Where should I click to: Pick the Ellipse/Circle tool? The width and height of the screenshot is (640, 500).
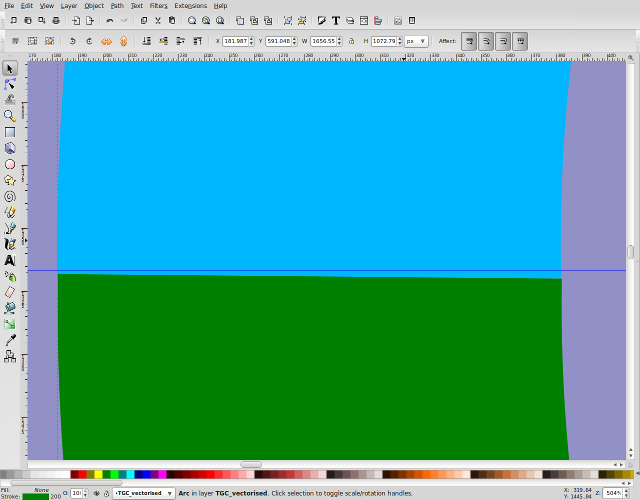10,164
